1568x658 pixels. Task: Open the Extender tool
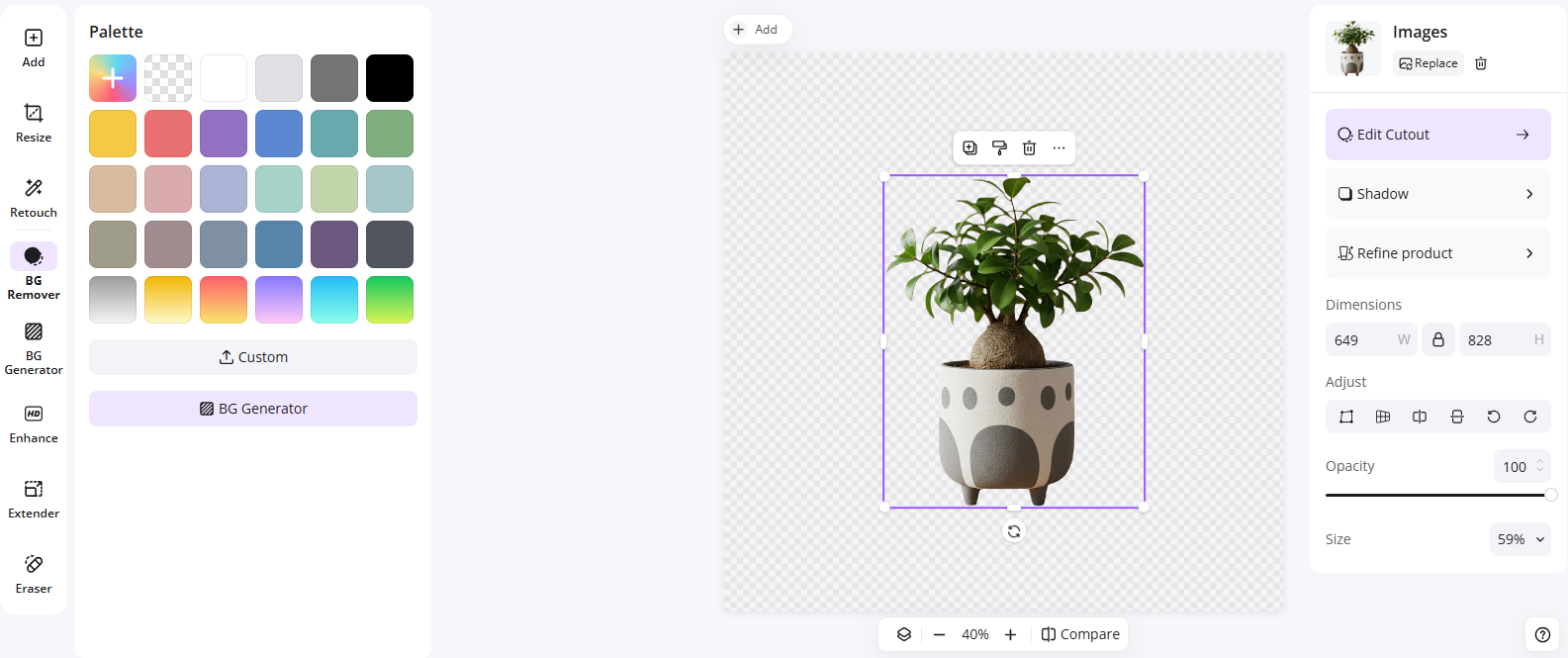point(34,499)
